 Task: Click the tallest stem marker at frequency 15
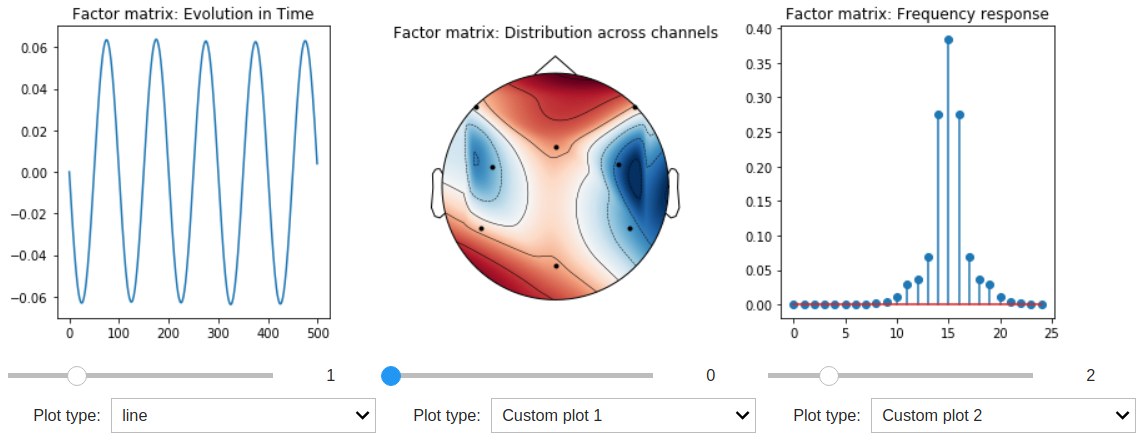pos(948,40)
